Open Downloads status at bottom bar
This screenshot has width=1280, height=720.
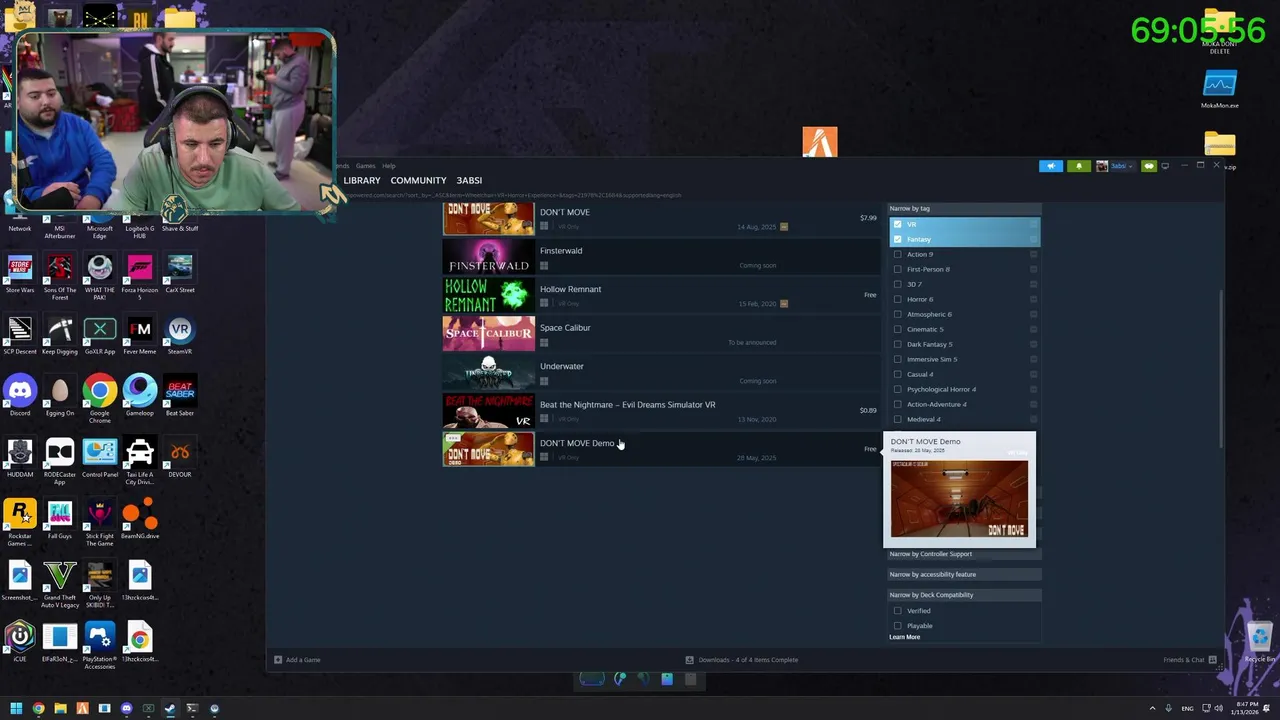point(742,660)
